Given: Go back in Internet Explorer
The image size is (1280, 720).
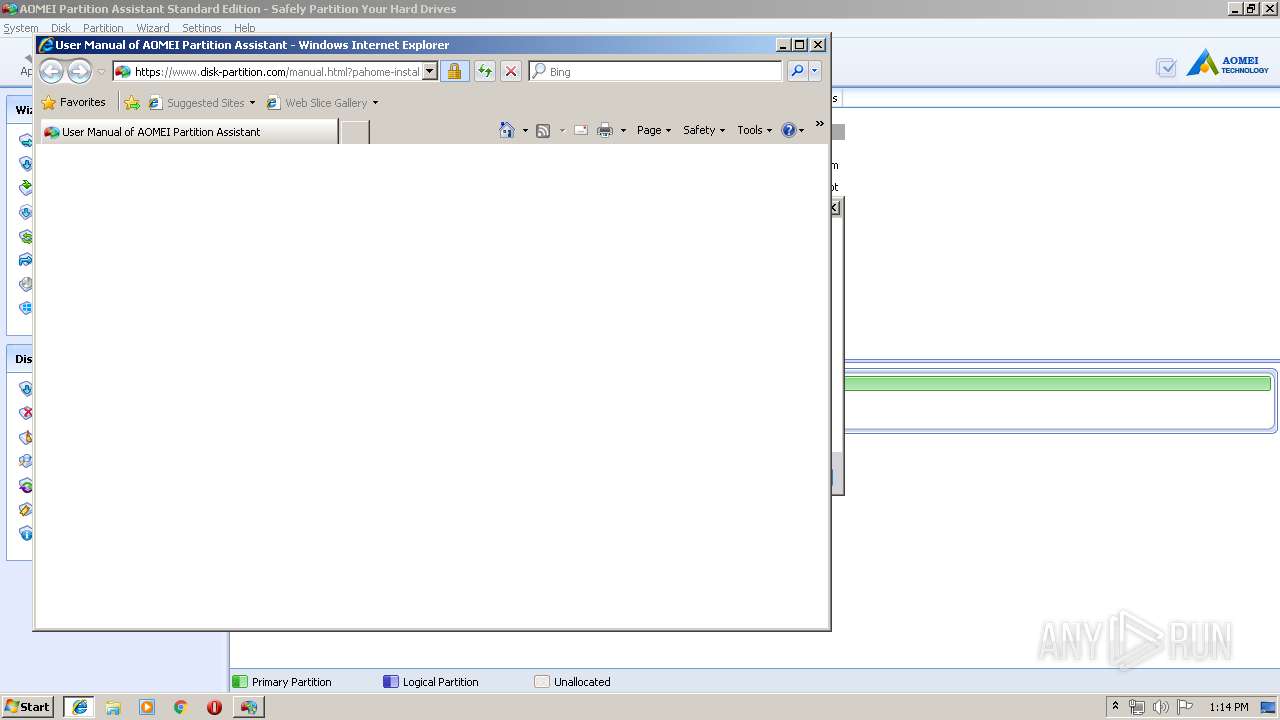Looking at the screenshot, I should 51,71.
